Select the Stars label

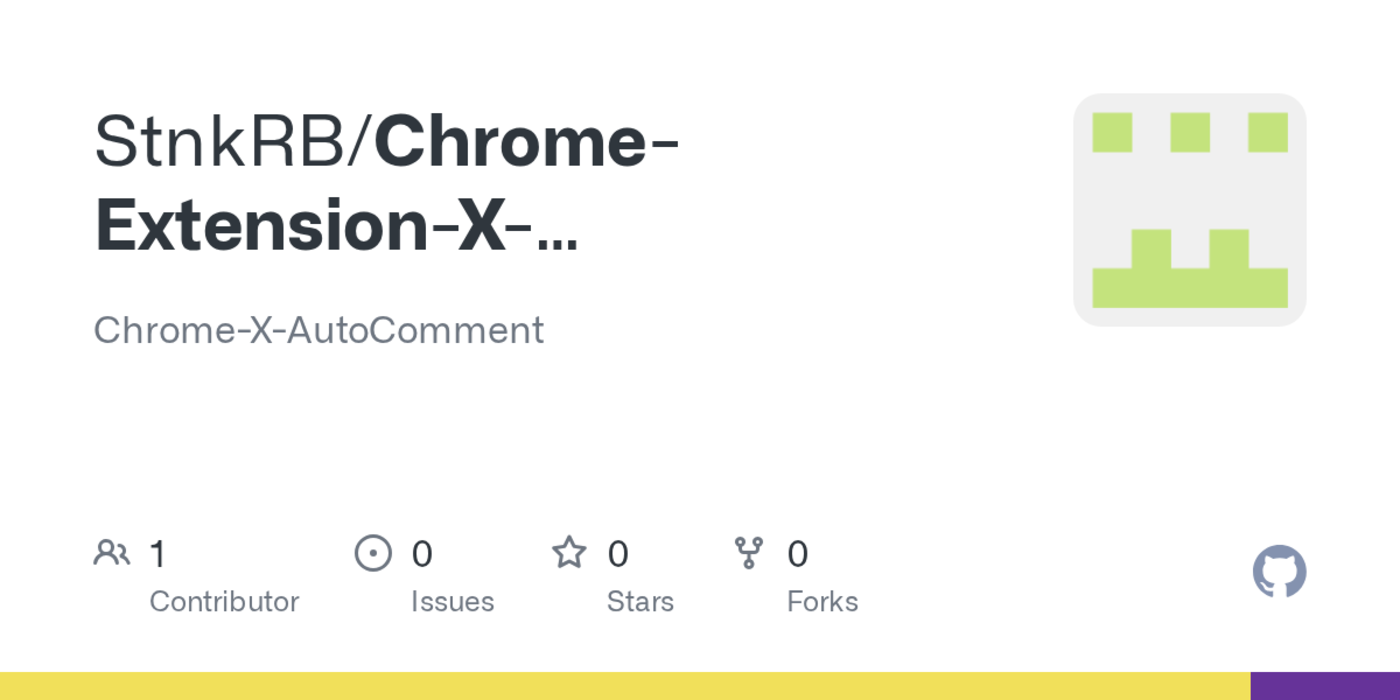pos(640,602)
